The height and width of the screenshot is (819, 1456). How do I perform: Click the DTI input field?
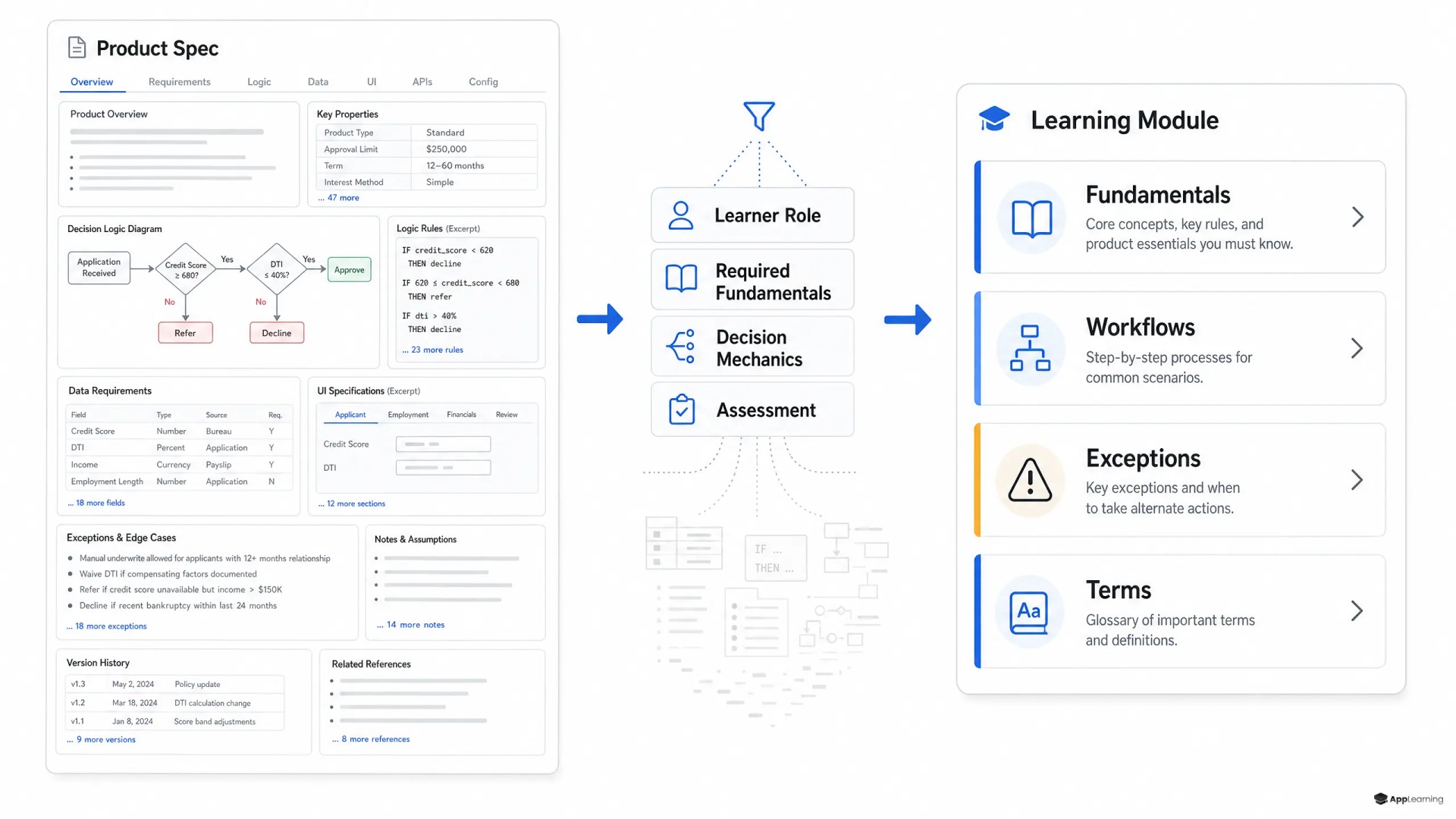(x=443, y=468)
